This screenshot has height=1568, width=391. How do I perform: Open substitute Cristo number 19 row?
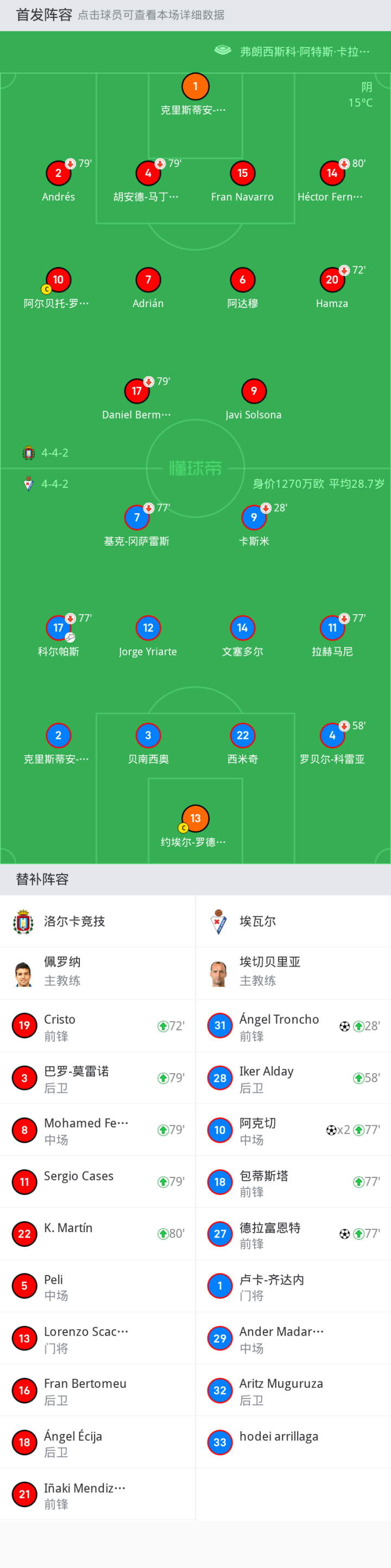tap(97, 1027)
